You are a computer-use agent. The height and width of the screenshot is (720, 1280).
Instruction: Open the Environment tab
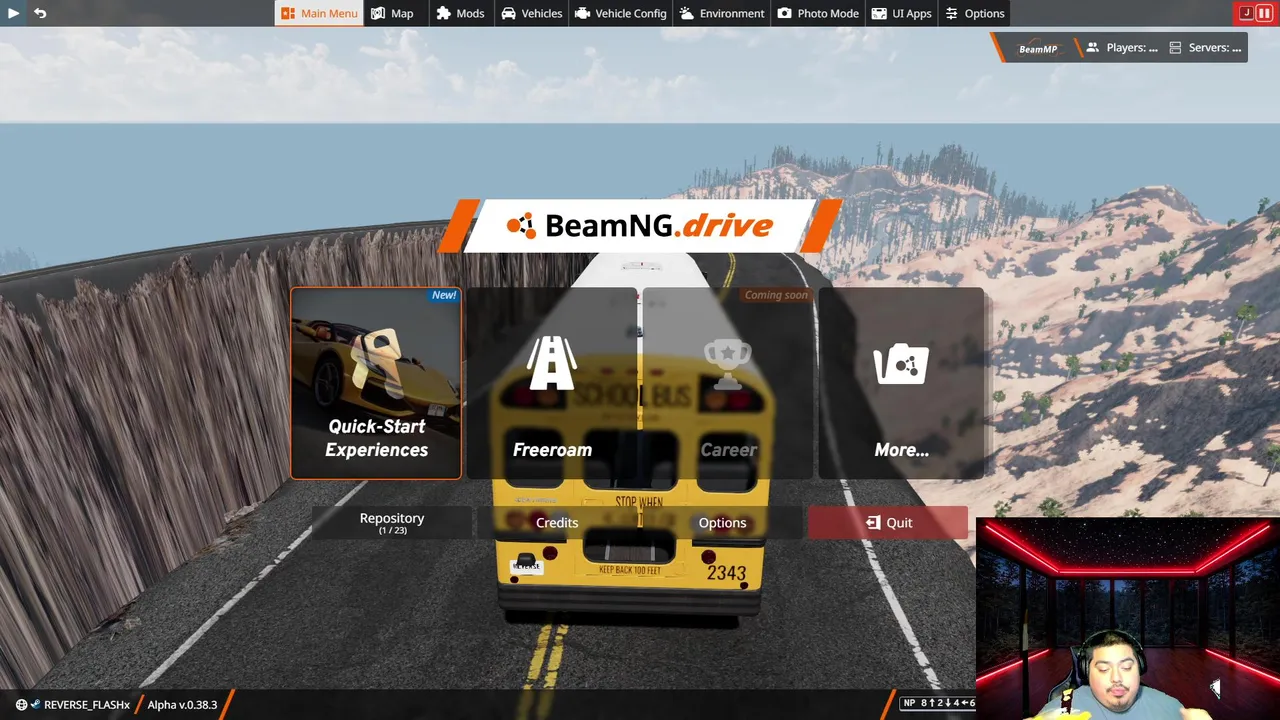722,13
